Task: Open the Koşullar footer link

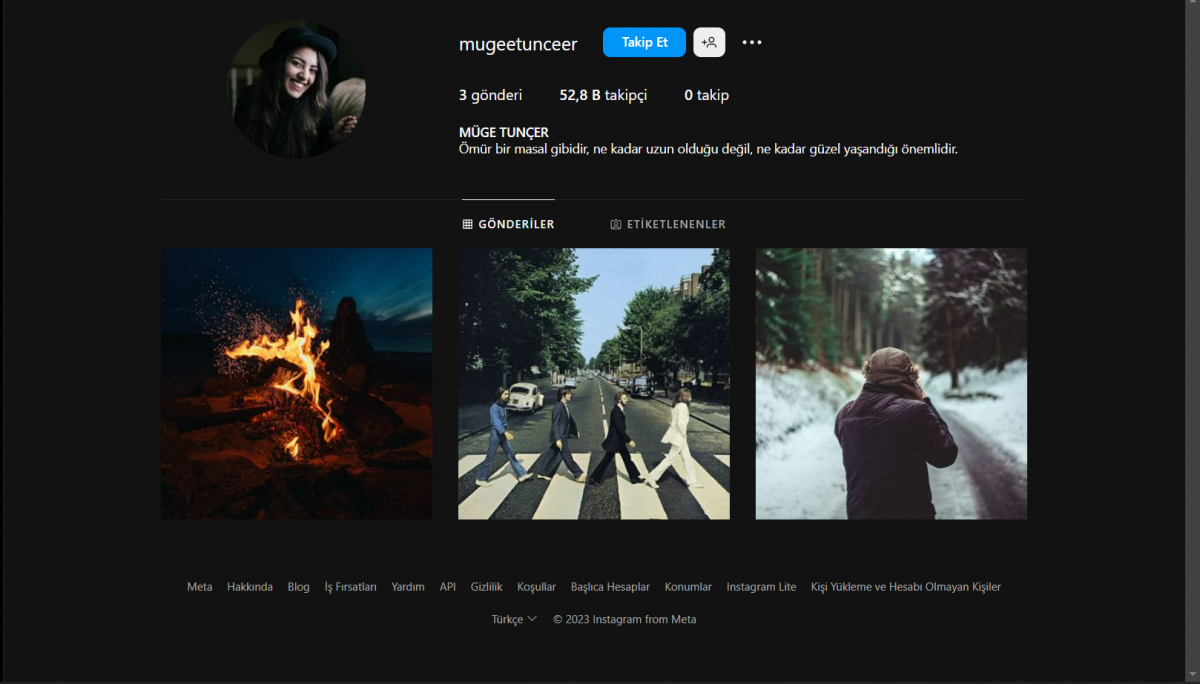Action: coord(537,587)
